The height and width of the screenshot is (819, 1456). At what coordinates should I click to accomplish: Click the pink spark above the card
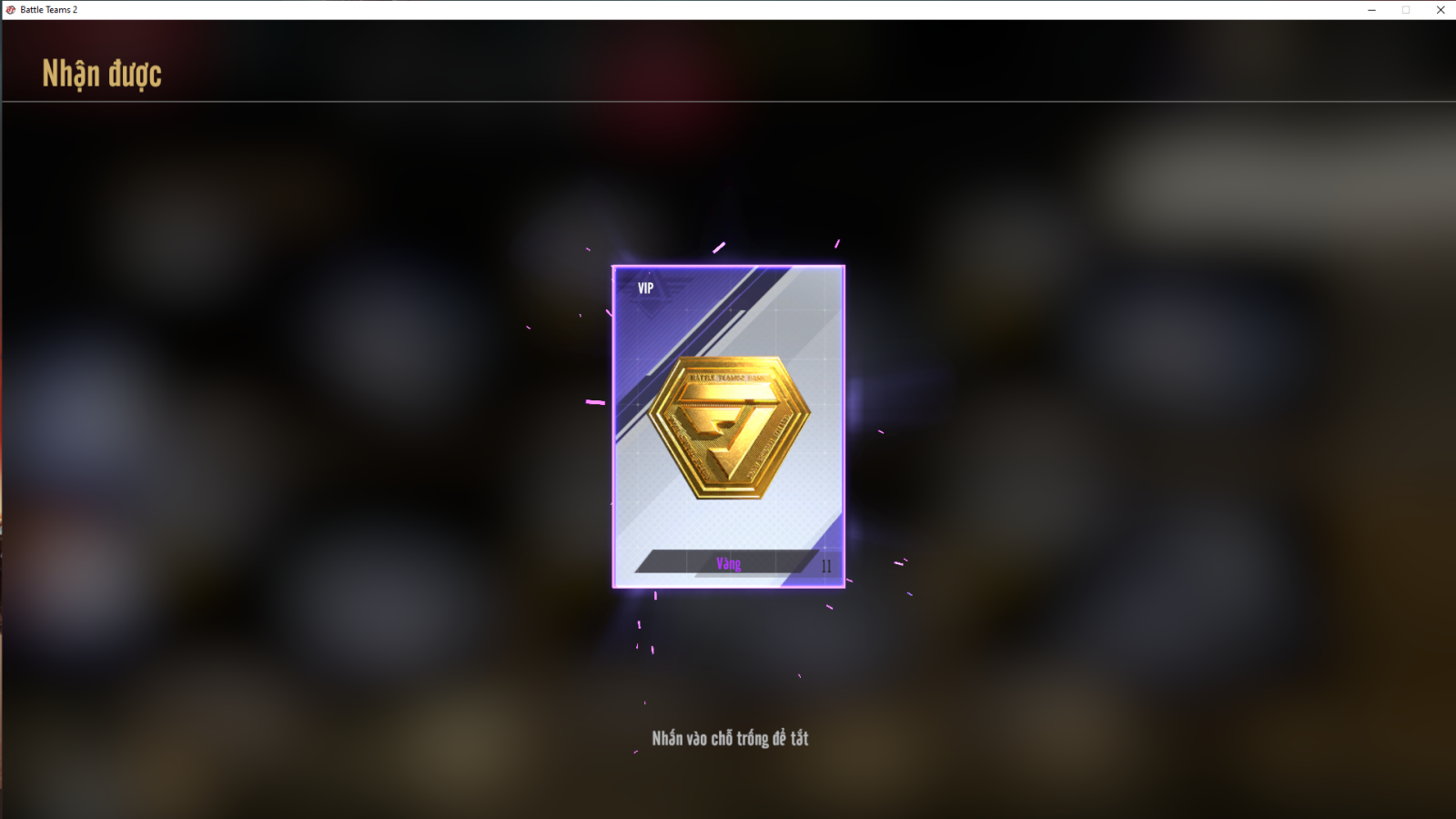pos(719,248)
